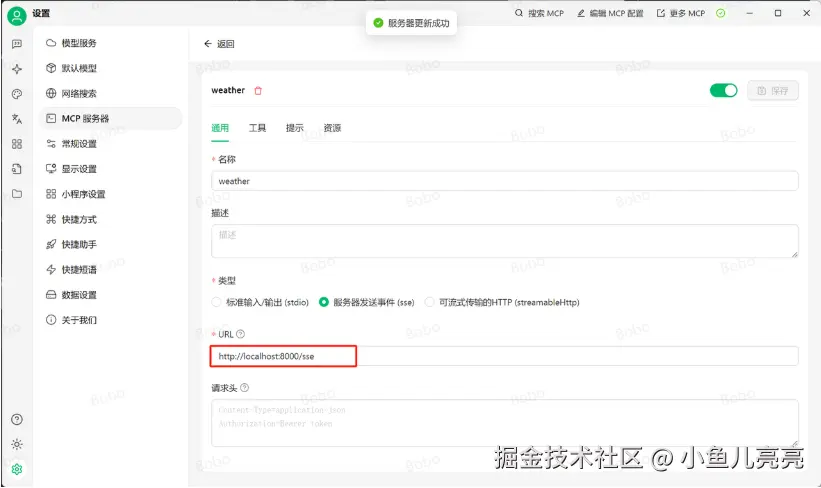Select 标准输入/输出 (stdio) type
Viewport: 821px width, 488px height.
tap(260, 303)
